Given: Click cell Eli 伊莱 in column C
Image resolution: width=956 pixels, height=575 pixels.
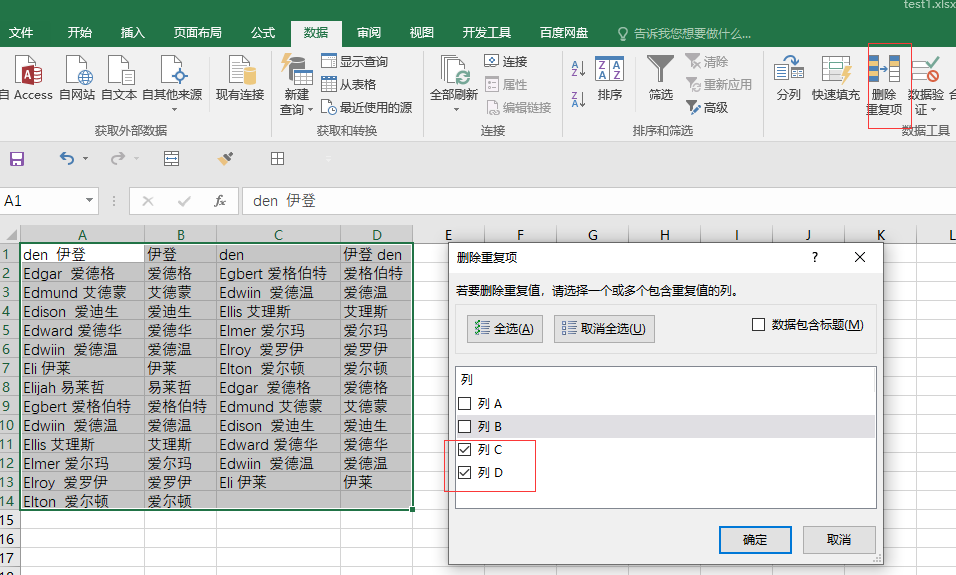Looking at the screenshot, I should (278, 482).
